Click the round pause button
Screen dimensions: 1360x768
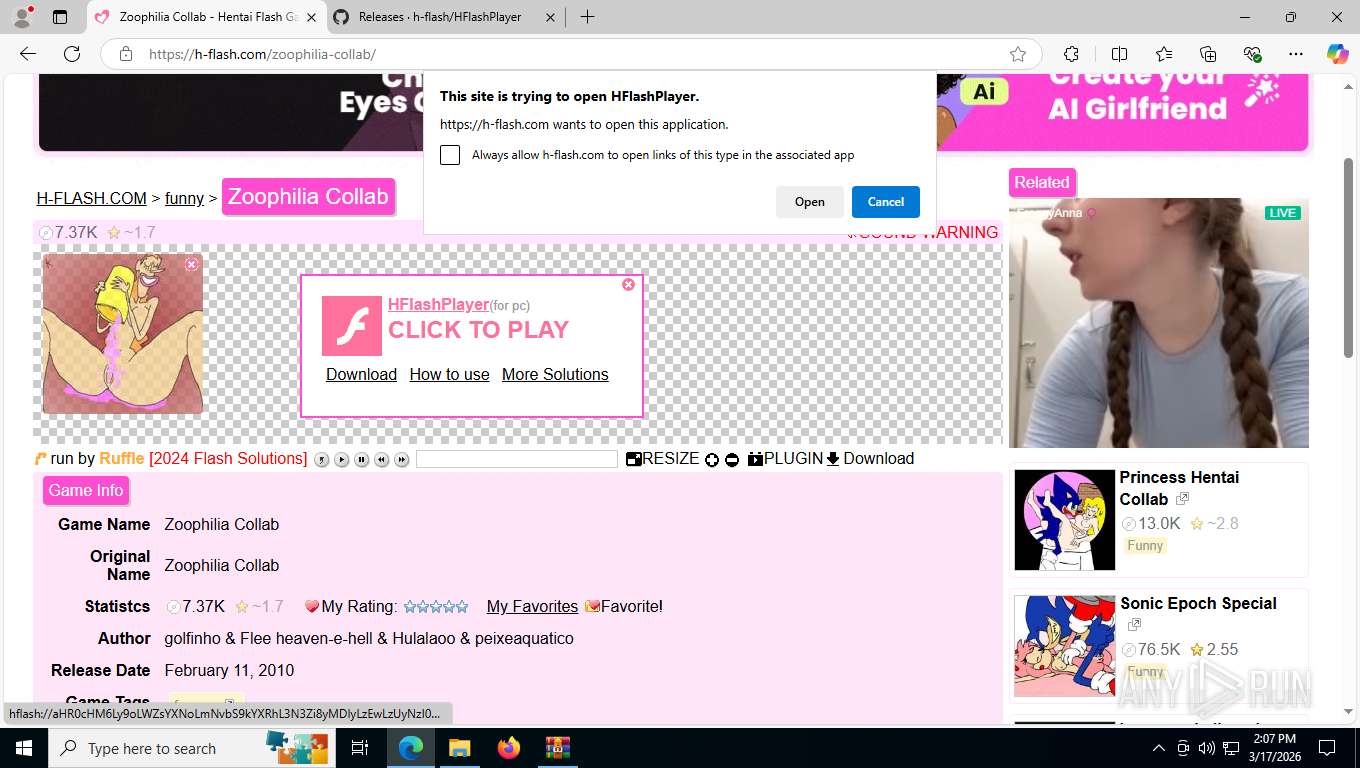361,460
